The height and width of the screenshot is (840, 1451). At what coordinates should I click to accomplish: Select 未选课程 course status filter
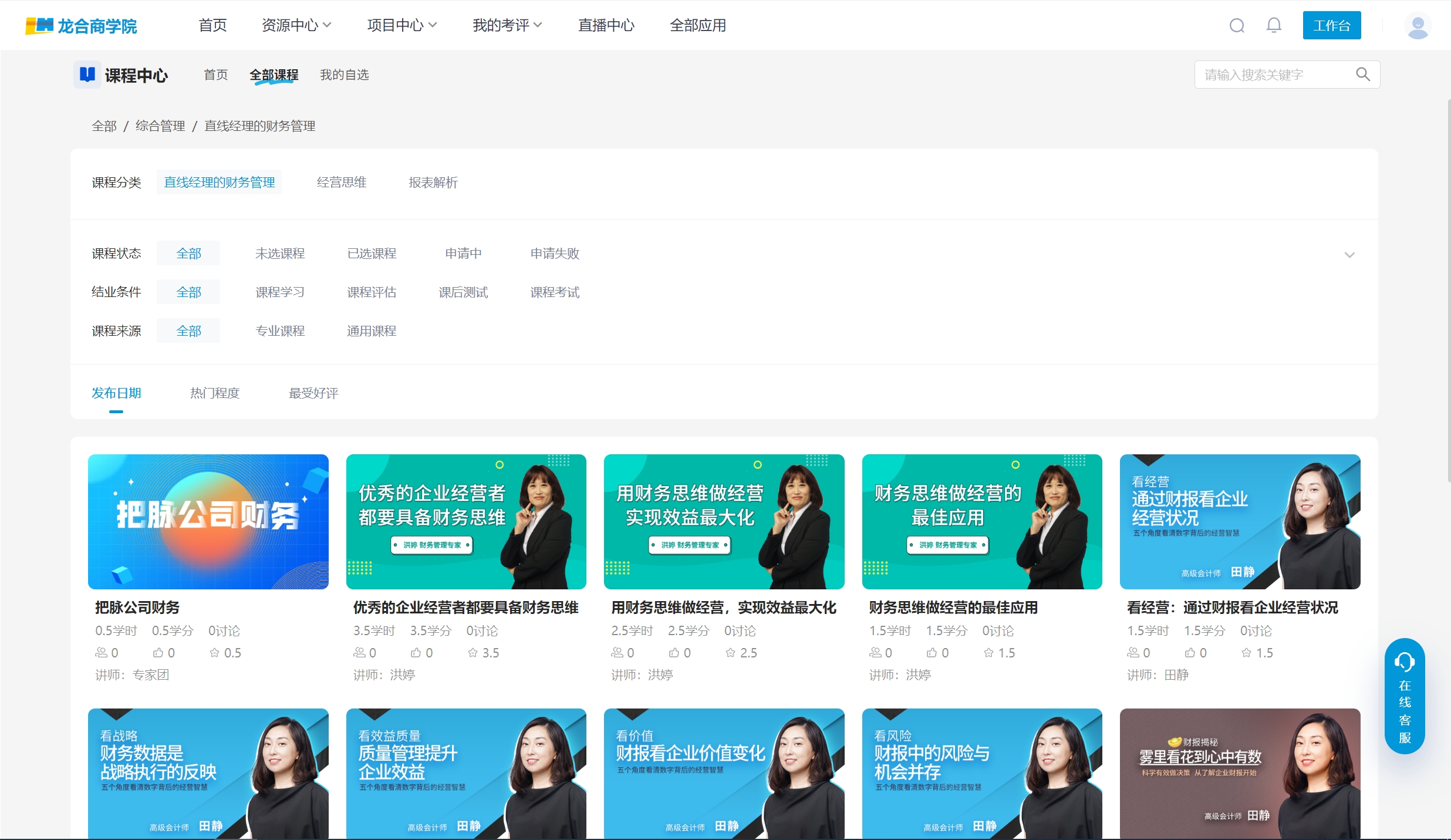pos(280,254)
